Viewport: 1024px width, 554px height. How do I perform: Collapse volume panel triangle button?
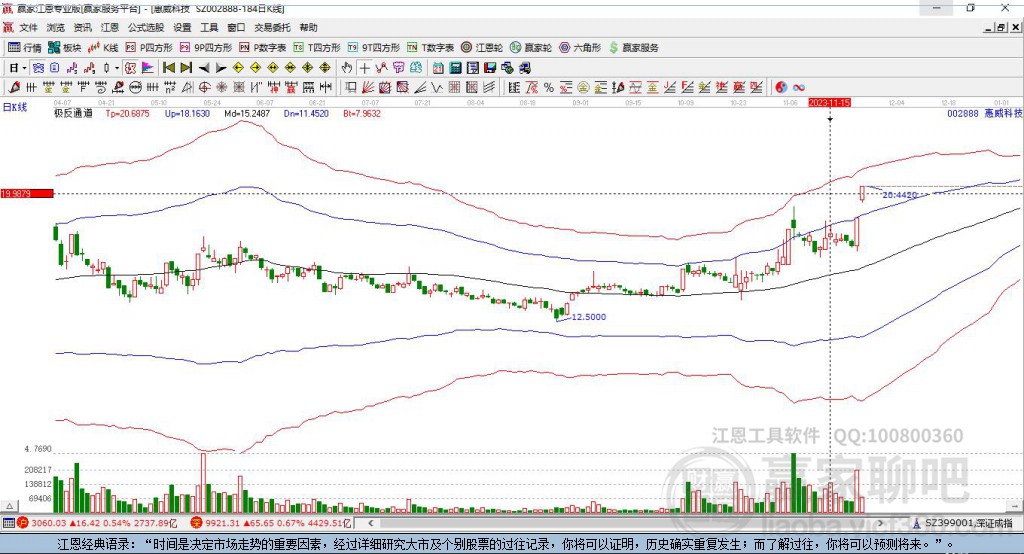click(9, 506)
